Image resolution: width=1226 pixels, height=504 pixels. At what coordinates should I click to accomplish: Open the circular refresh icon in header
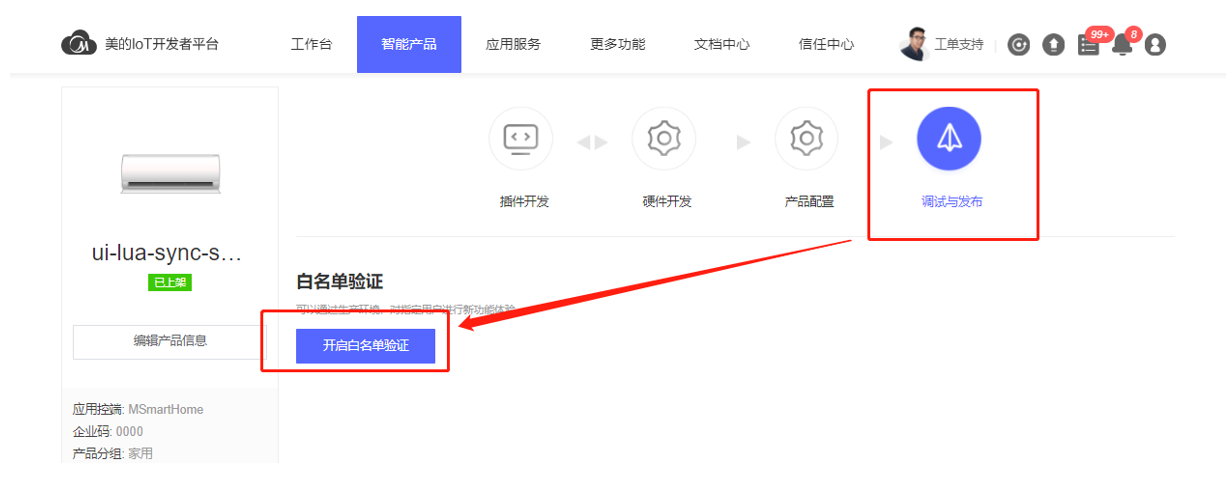(x=1018, y=45)
